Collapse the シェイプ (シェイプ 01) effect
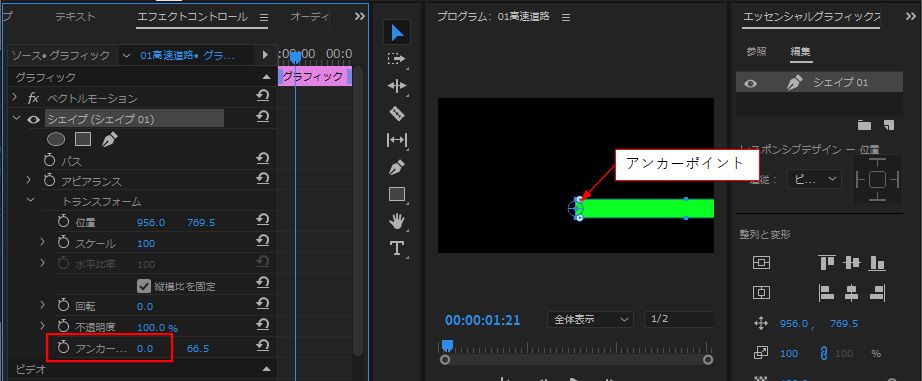 pyautogui.click(x=16, y=119)
